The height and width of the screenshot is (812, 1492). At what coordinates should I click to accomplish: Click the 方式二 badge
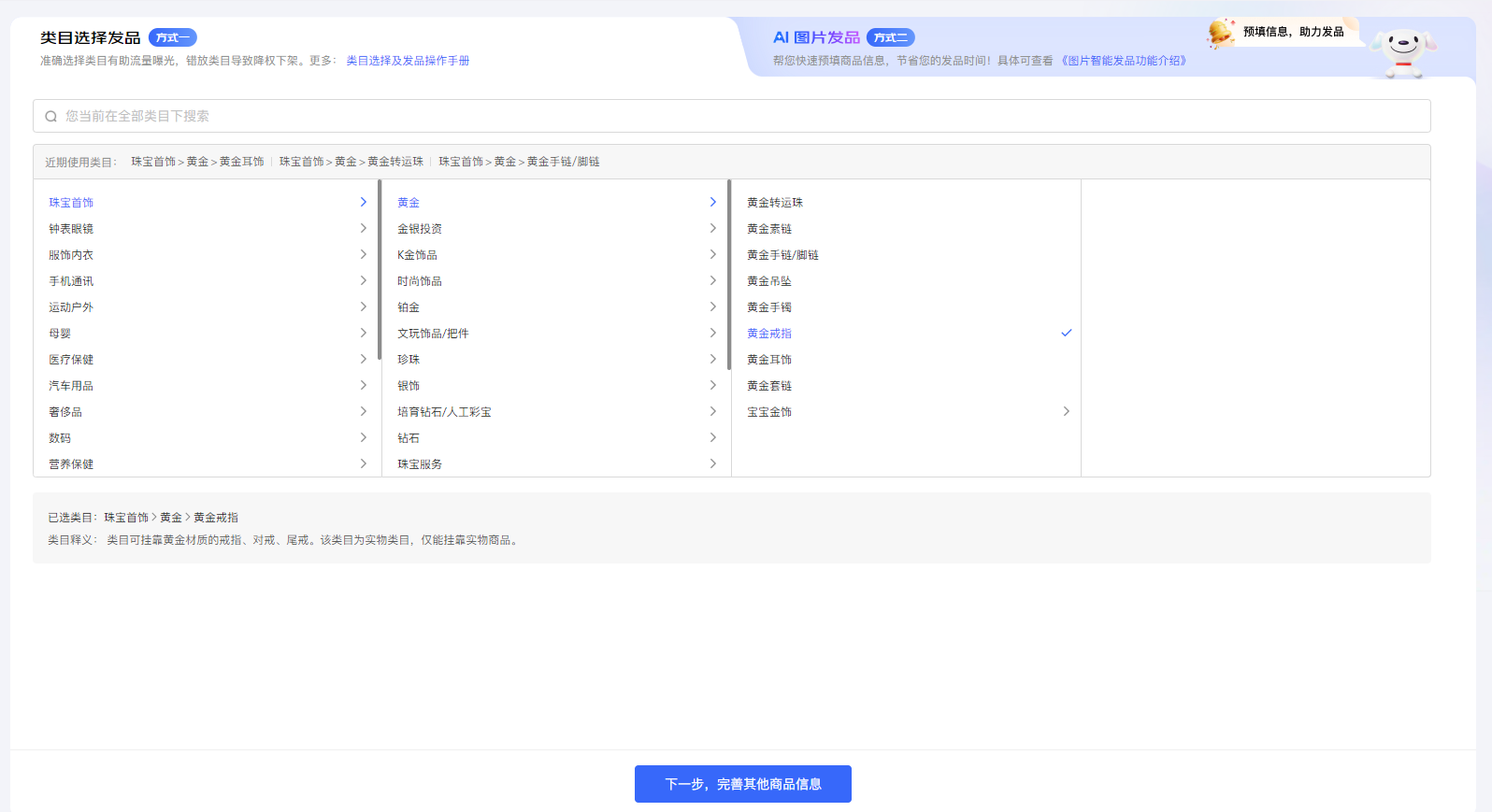pos(890,38)
